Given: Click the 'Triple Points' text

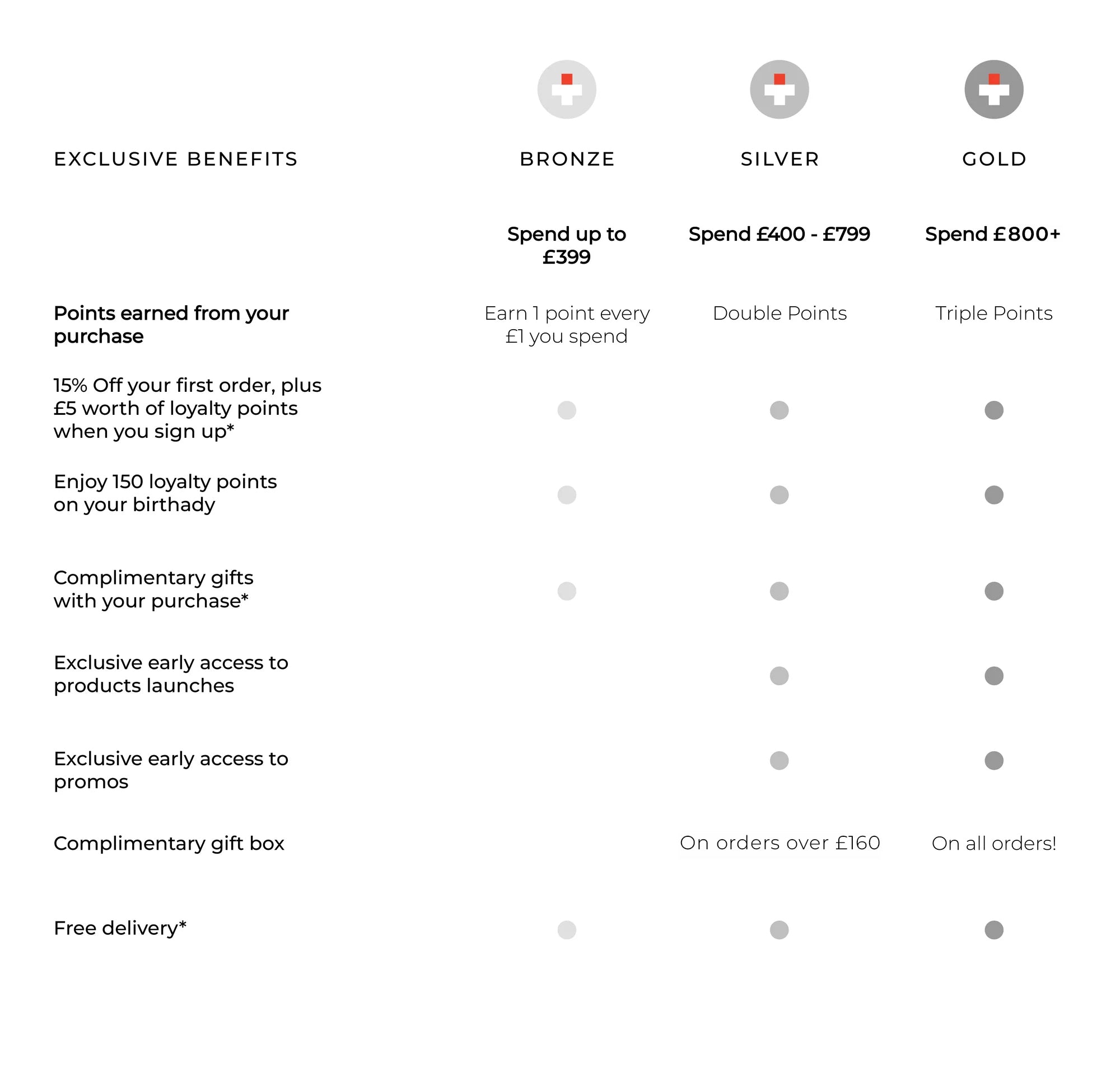Looking at the screenshot, I should click(x=993, y=313).
